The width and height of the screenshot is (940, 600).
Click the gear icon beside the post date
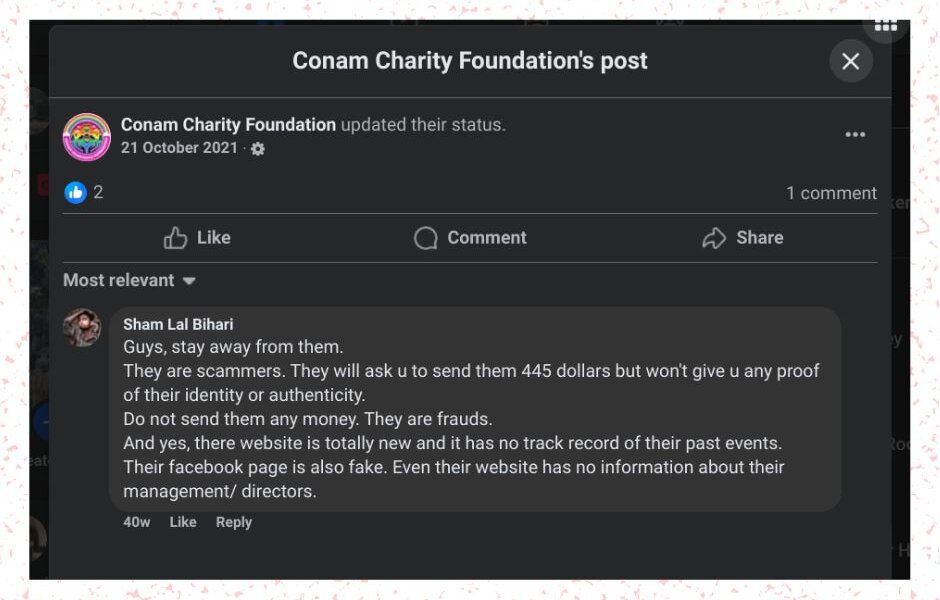(x=258, y=149)
